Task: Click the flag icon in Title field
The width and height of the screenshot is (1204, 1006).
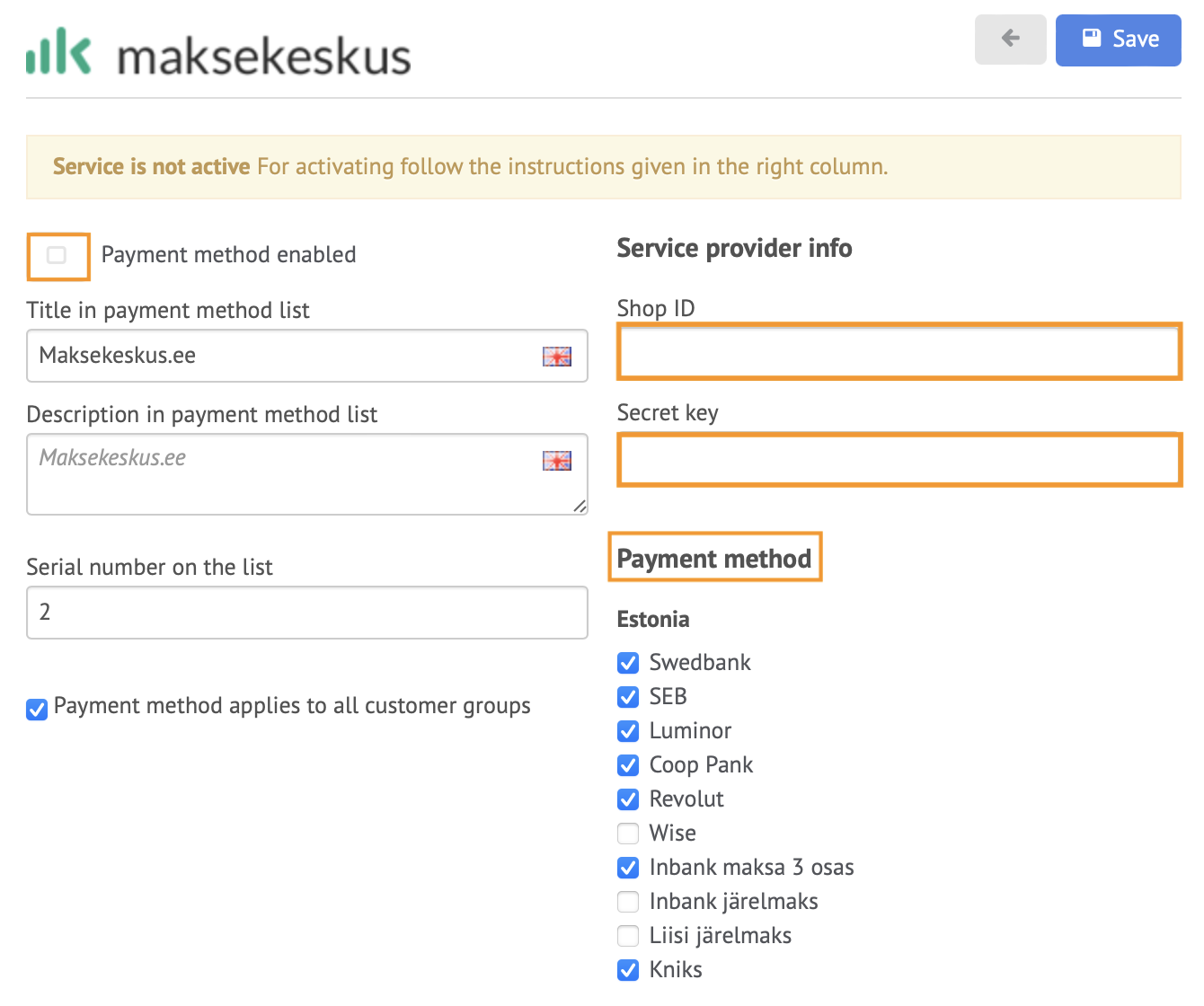Action: coord(557,357)
